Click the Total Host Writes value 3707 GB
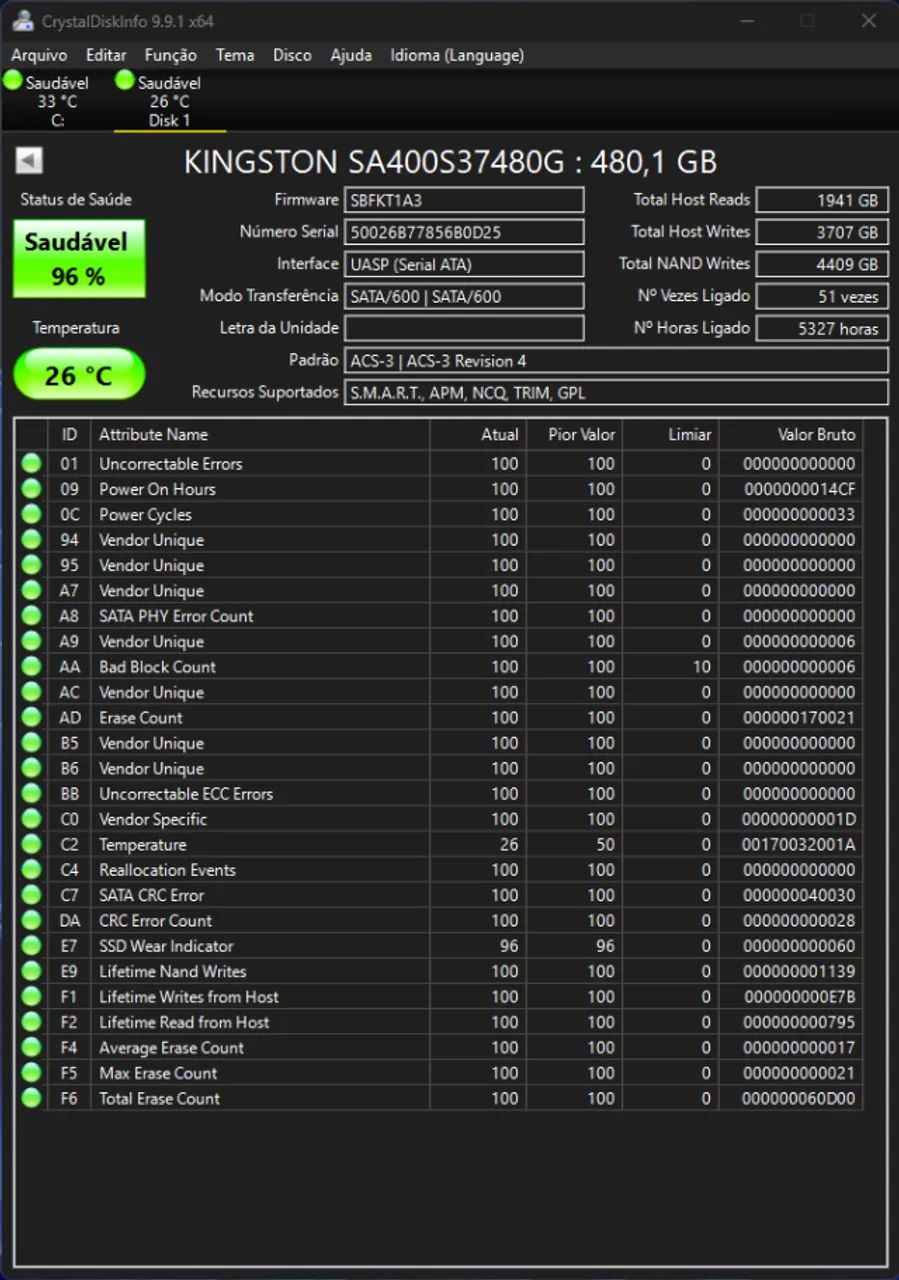This screenshot has height=1280, width=899. click(x=822, y=232)
